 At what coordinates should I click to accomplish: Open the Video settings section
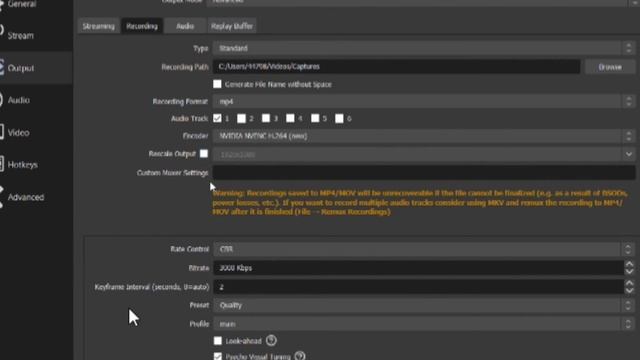point(18,133)
